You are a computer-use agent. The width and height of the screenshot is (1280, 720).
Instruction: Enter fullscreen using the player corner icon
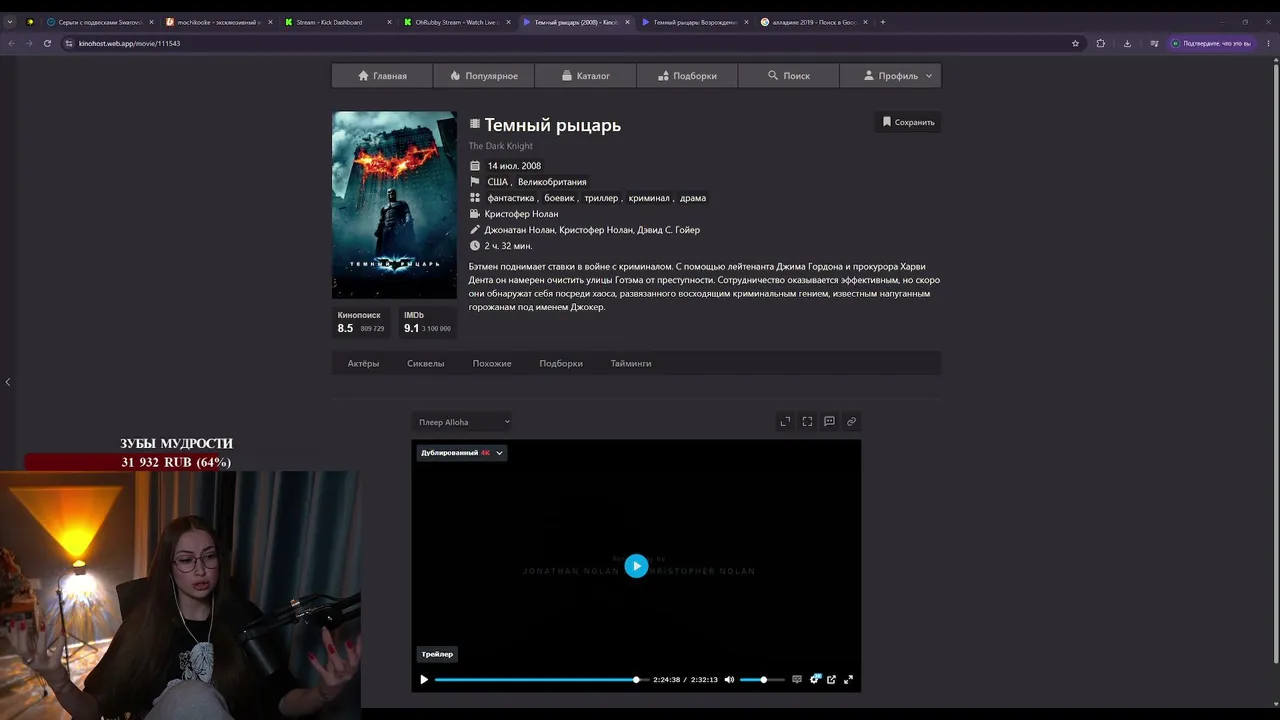(x=848, y=680)
